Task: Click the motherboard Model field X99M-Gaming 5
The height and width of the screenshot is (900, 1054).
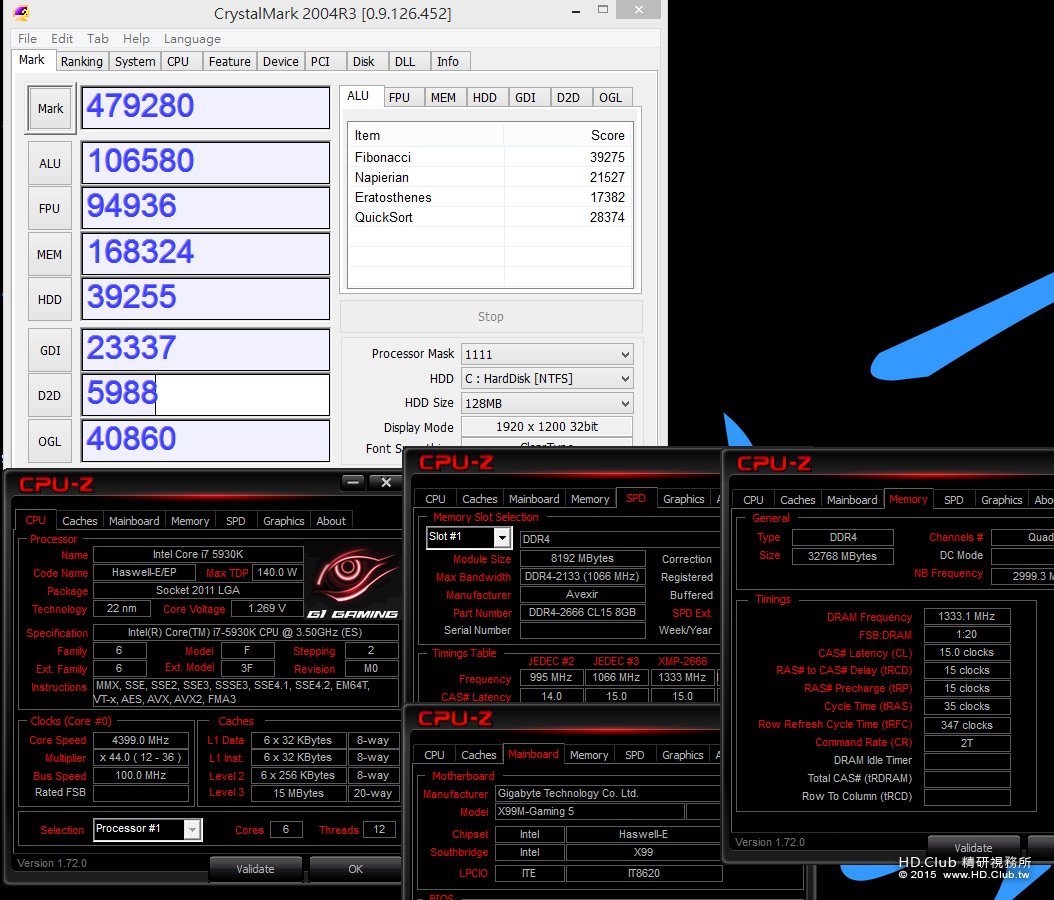Action: (590, 811)
